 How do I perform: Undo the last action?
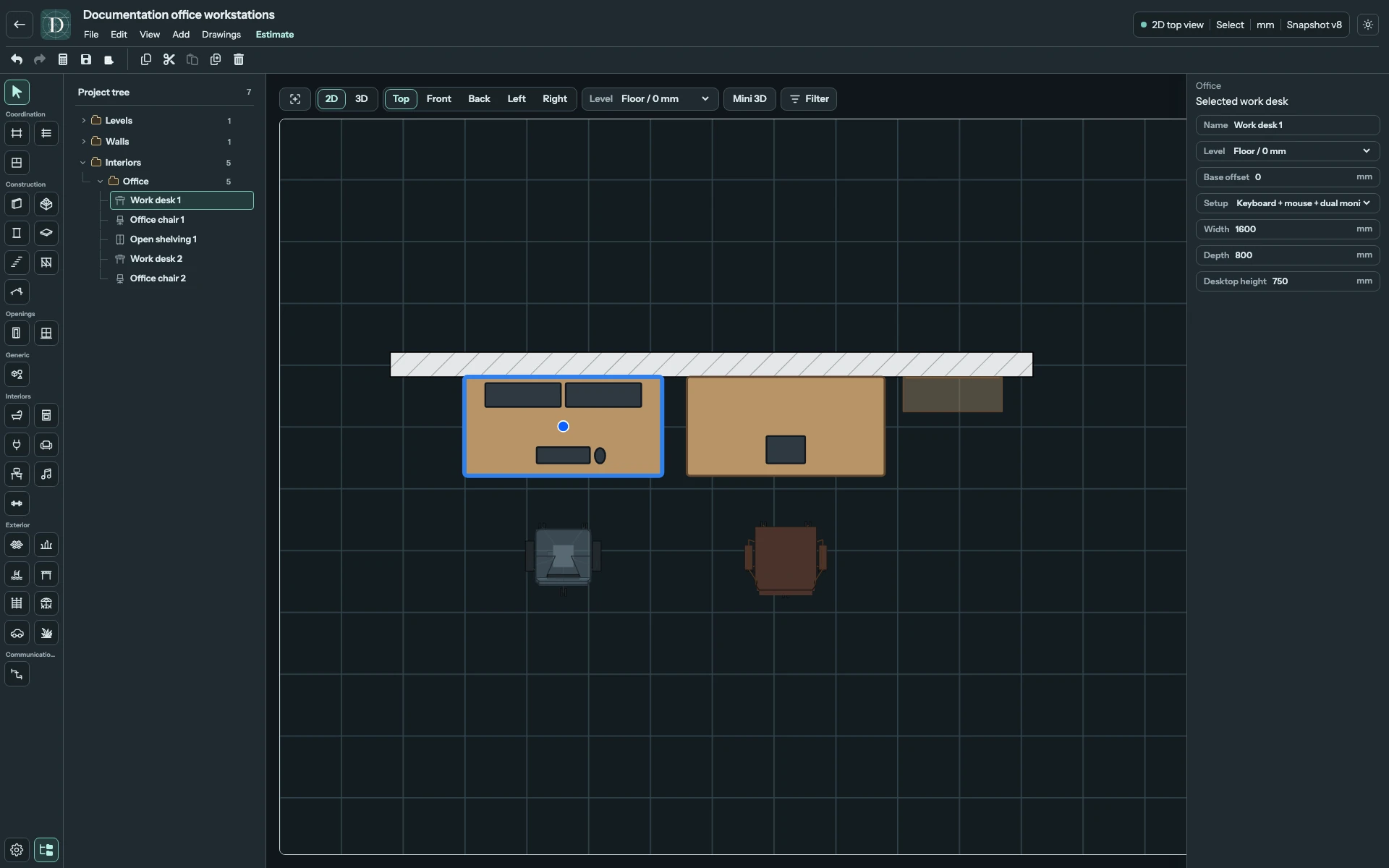[17, 59]
